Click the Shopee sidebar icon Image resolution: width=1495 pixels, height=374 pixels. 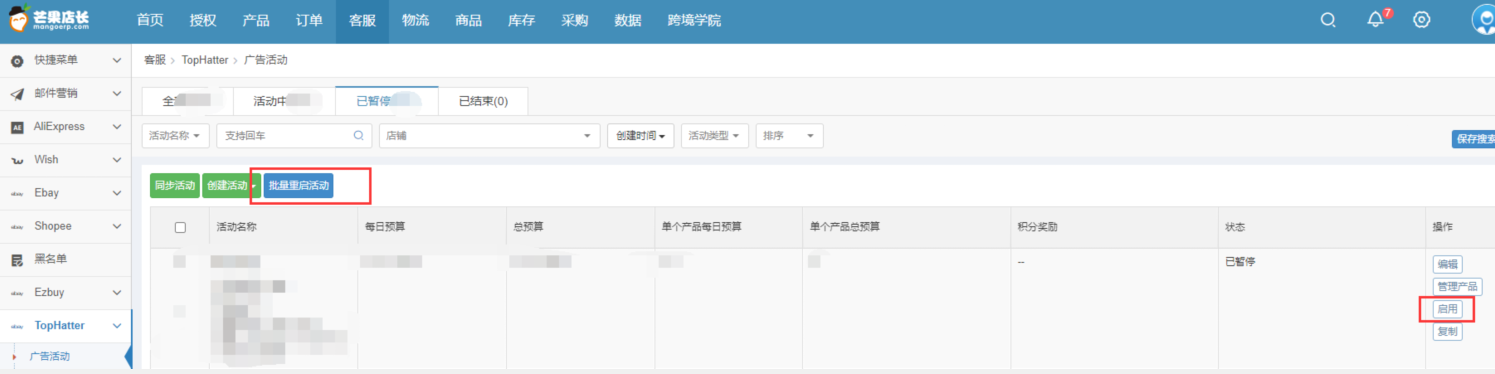(x=17, y=226)
